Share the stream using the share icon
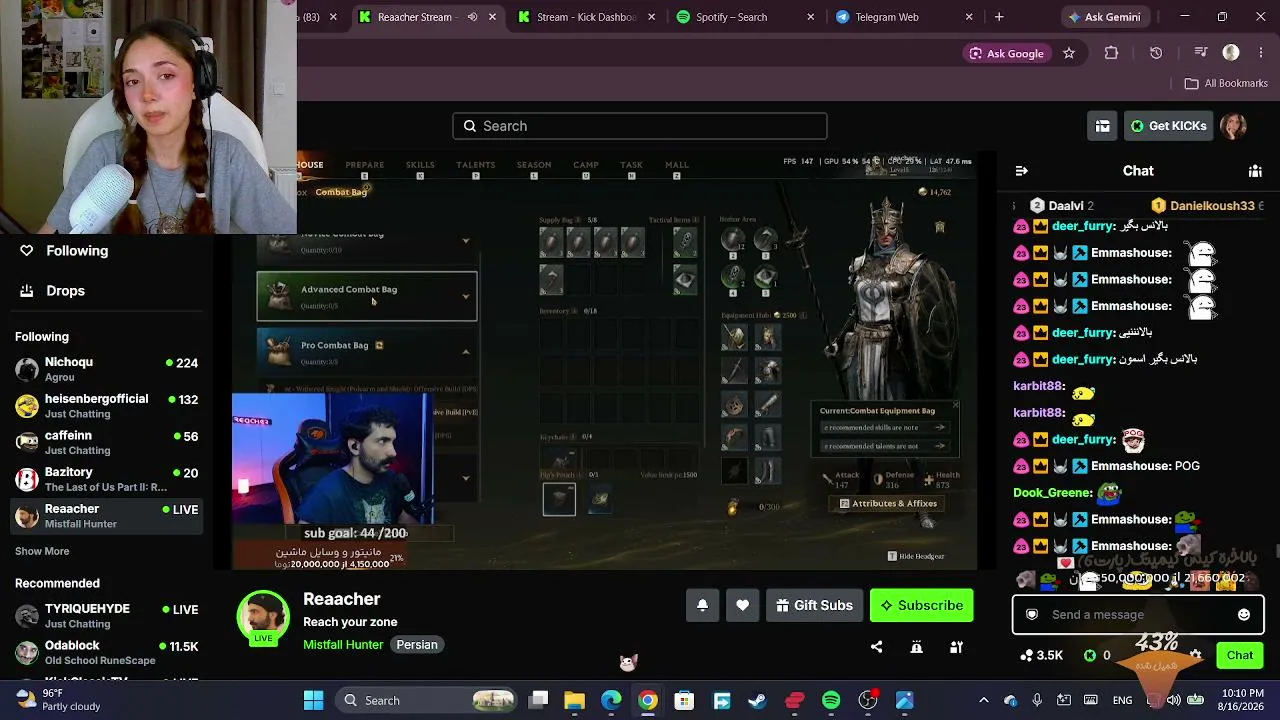The width and height of the screenshot is (1280, 720). pyautogui.click(x=876, y=647)
